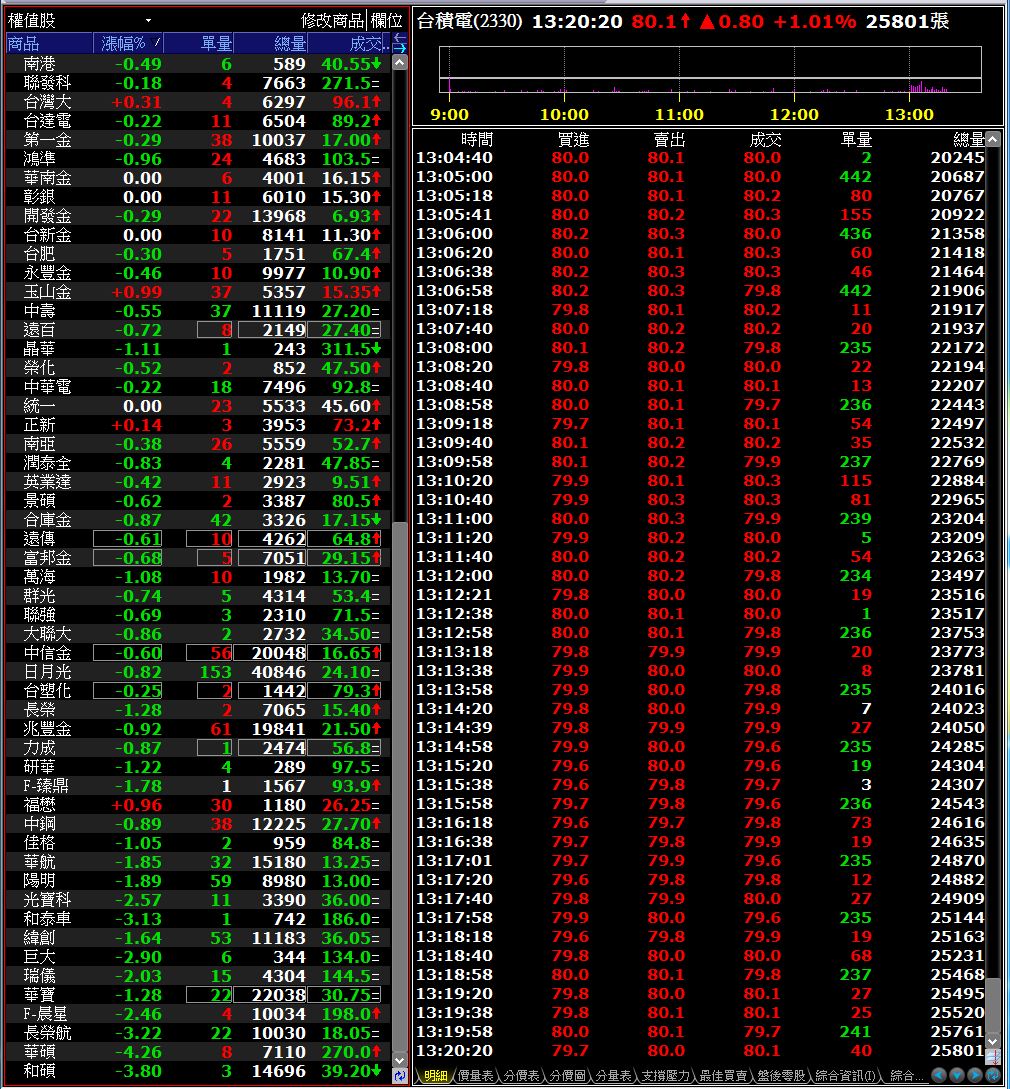Open the 最佳買賣 tab
The width and height of the screenshot is (1010, 1089).
[723, 1076]
